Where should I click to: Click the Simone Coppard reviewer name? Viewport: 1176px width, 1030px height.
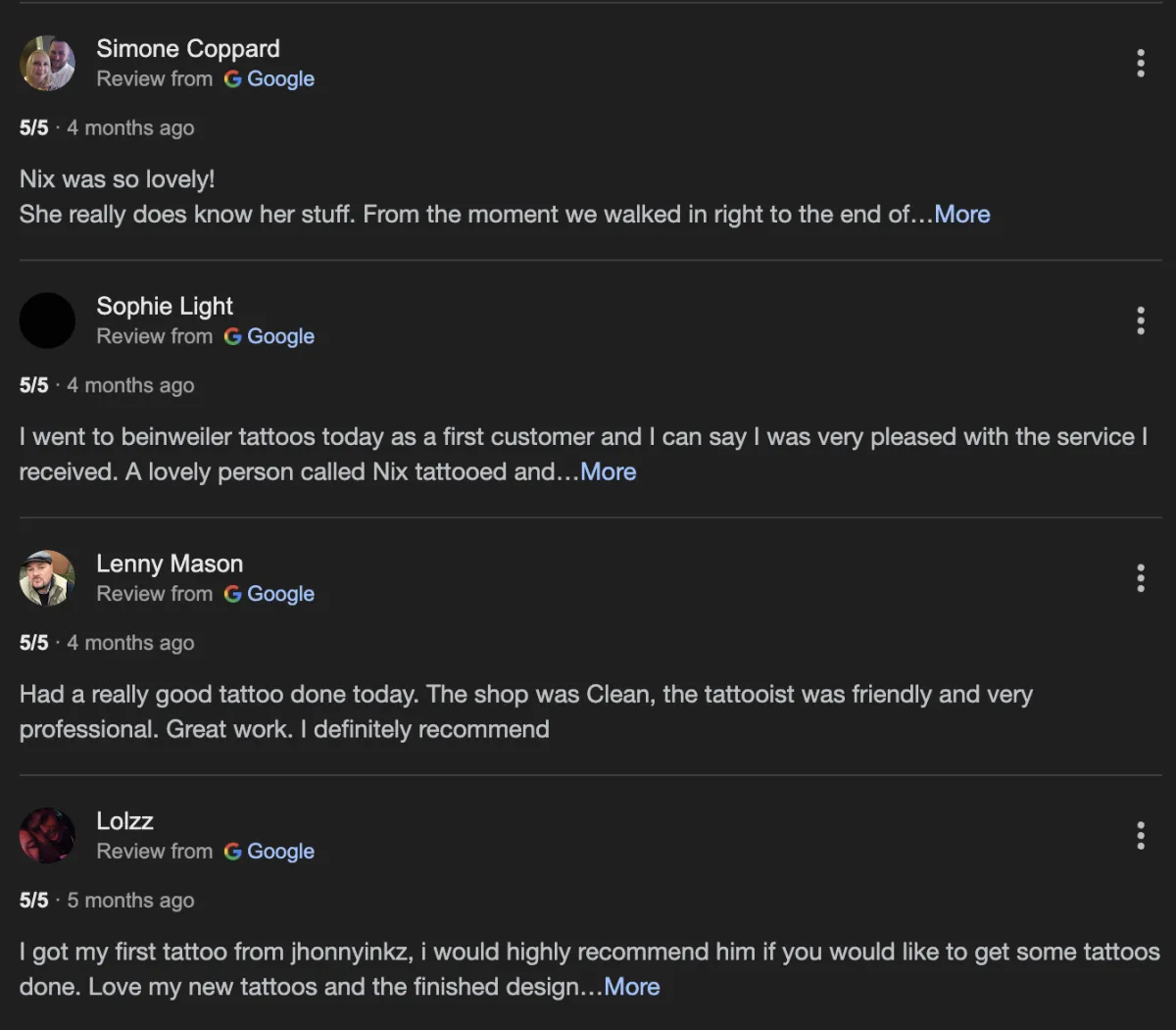coord(187,49)
